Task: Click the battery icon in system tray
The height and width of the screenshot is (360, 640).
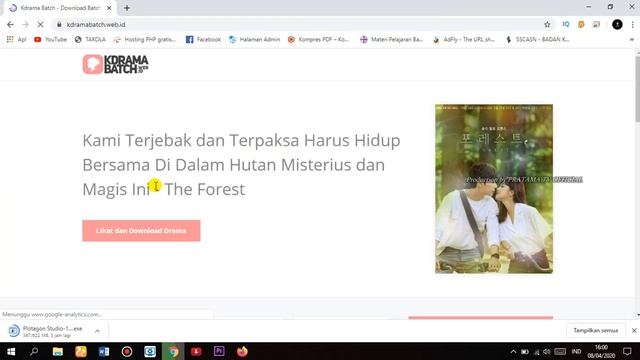Action: (524, 351)
